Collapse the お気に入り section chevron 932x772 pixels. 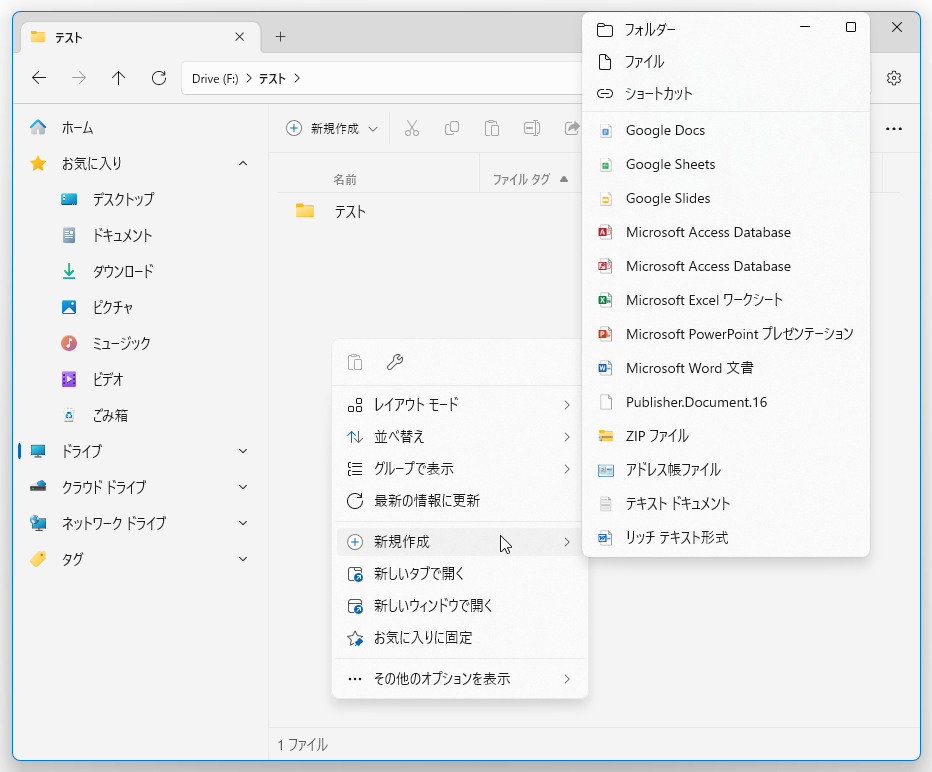pos(243,163)
